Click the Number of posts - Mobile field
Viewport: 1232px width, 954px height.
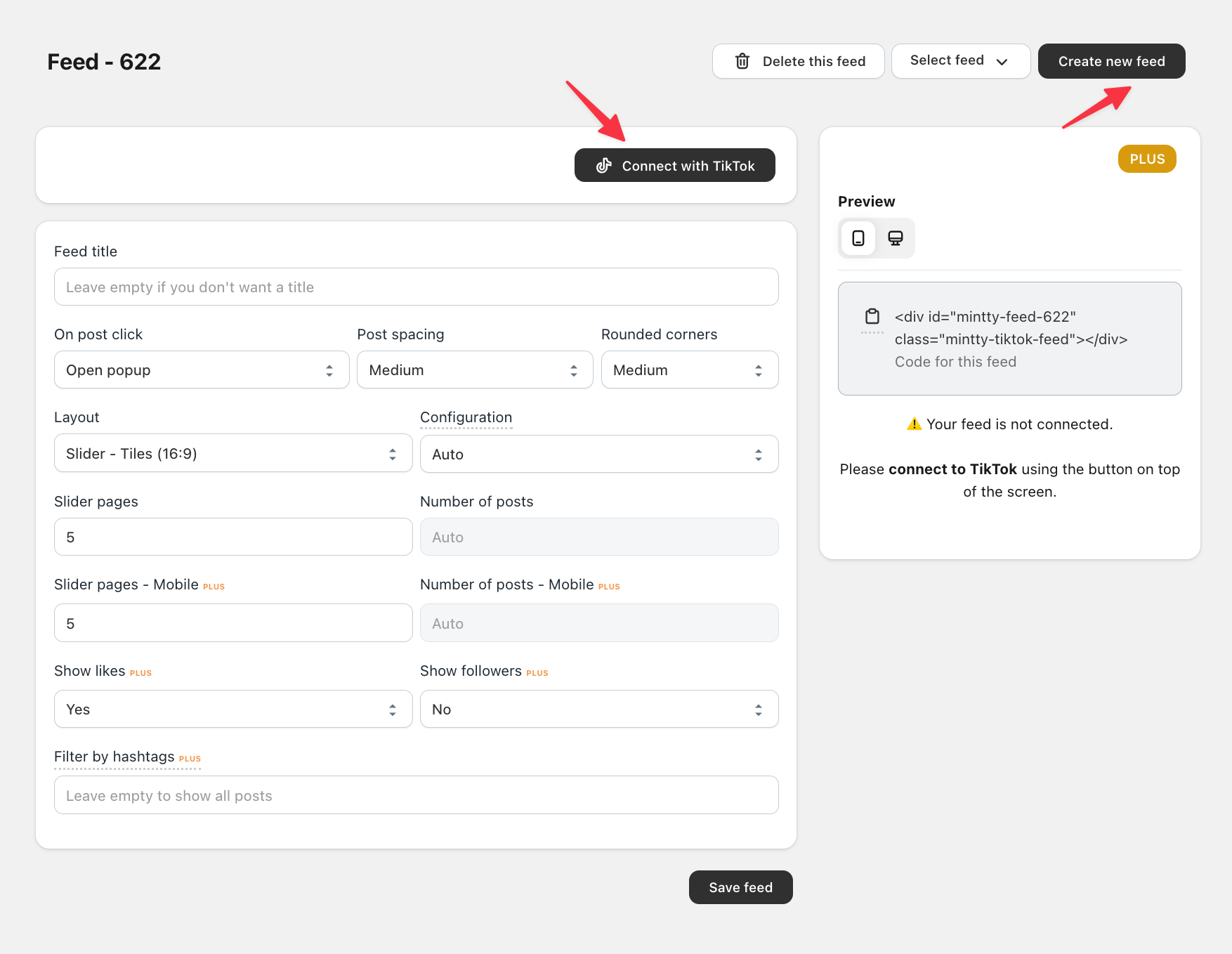click(599, 623)
